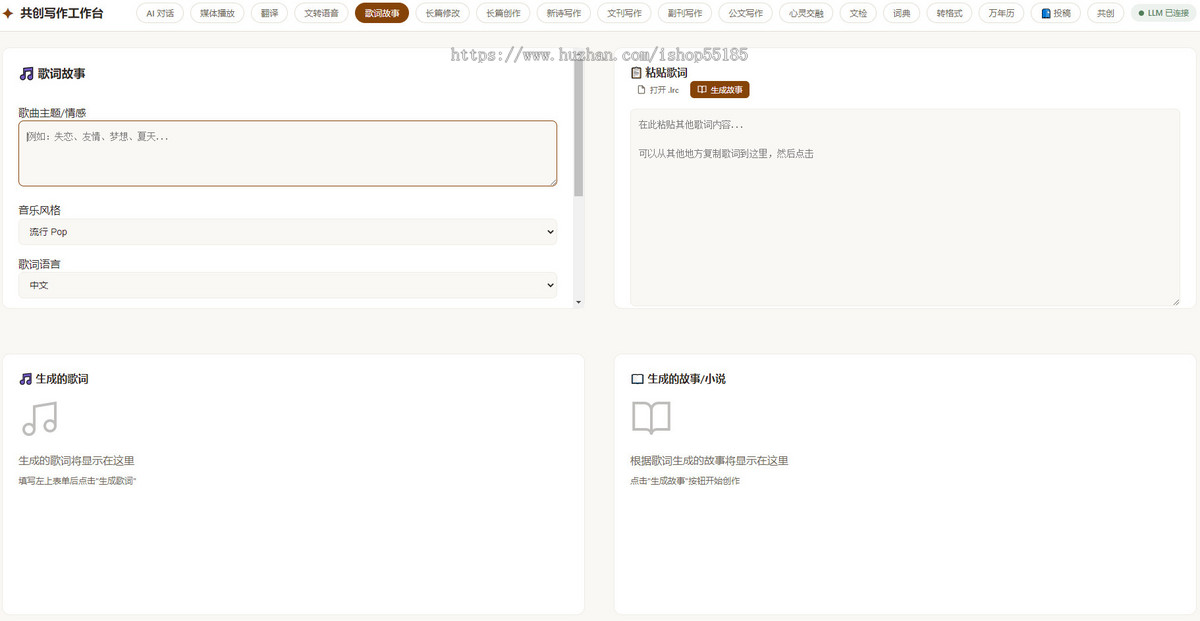Click the sparkle logo beside 共创写作工作台
This screenshot has width=1200, height=621.
pyautogui.click(x=8, y=14)
